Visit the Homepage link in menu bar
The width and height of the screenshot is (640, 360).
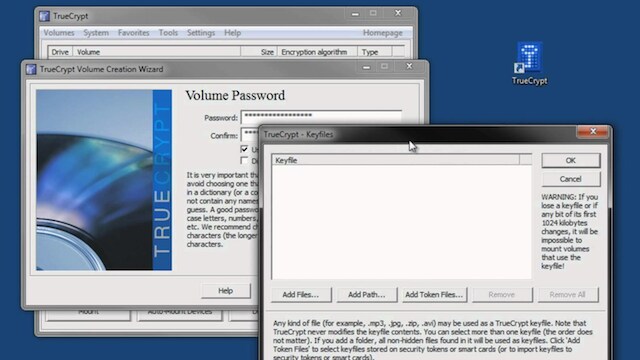pos(382,33)
